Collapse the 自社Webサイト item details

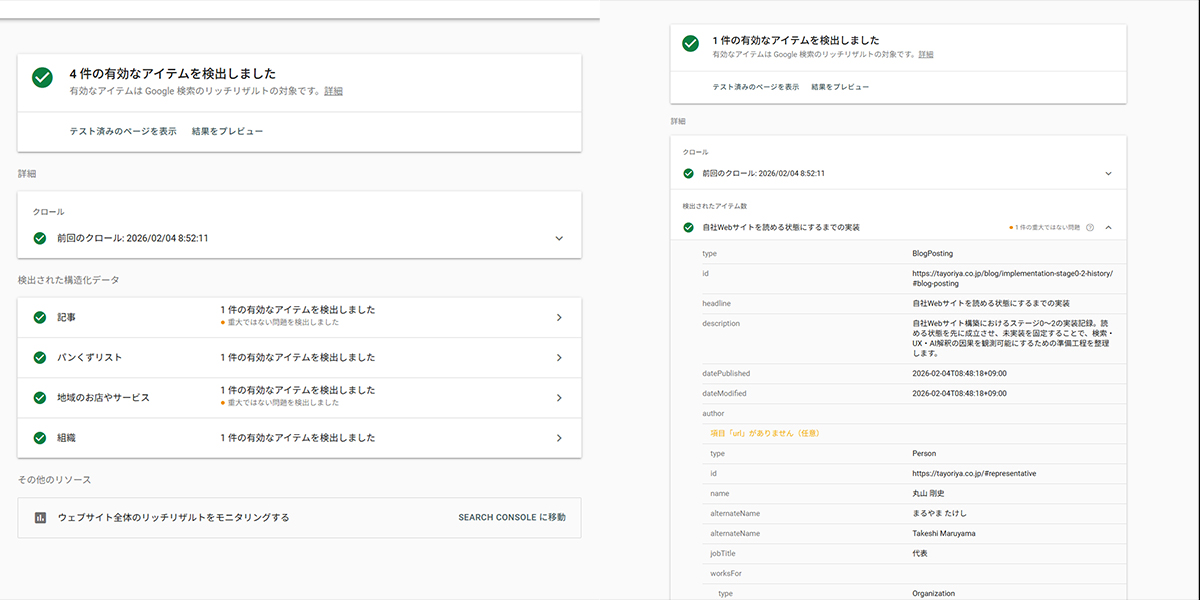pos(1108,227)
